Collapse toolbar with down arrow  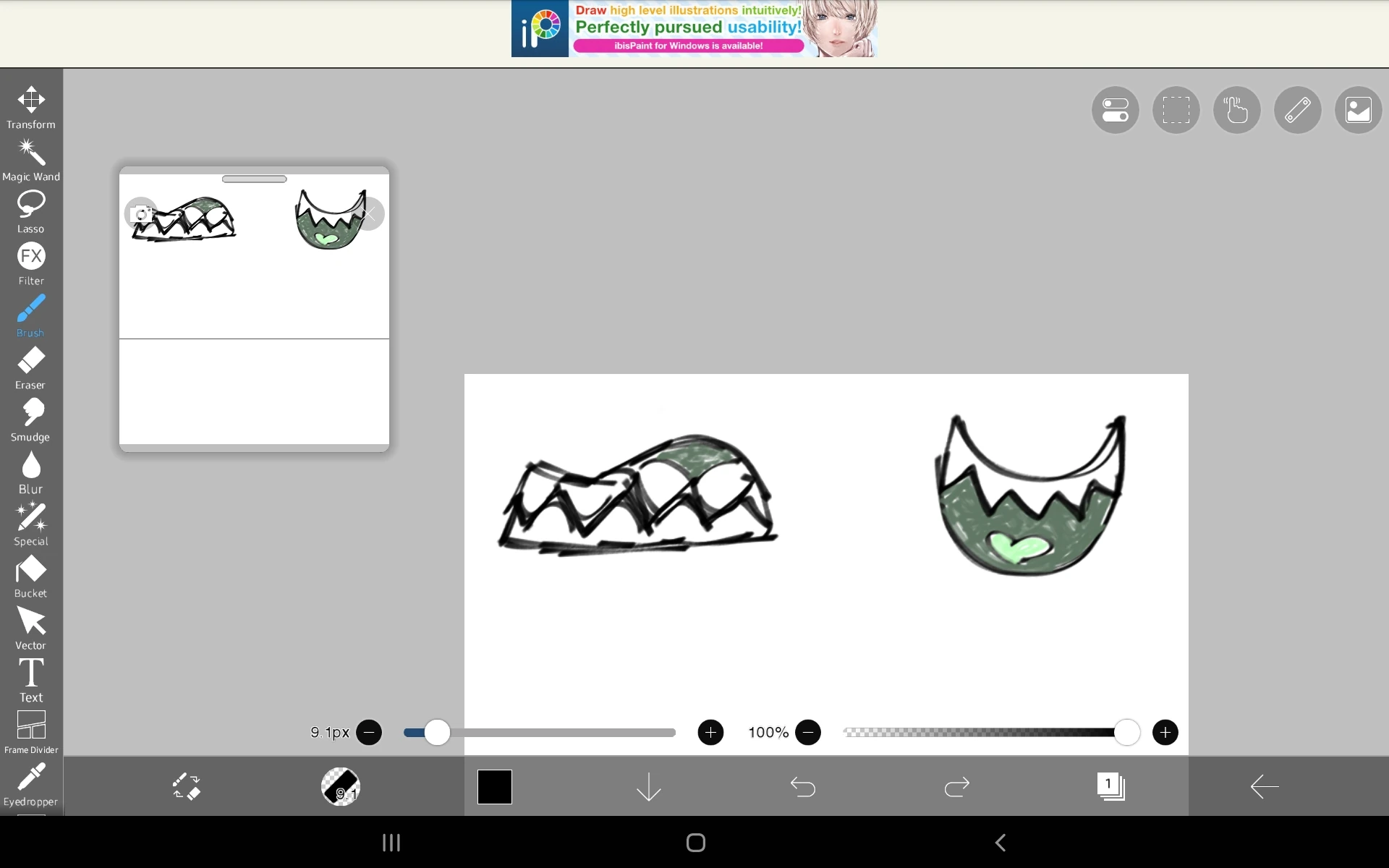tap(648, 786)
